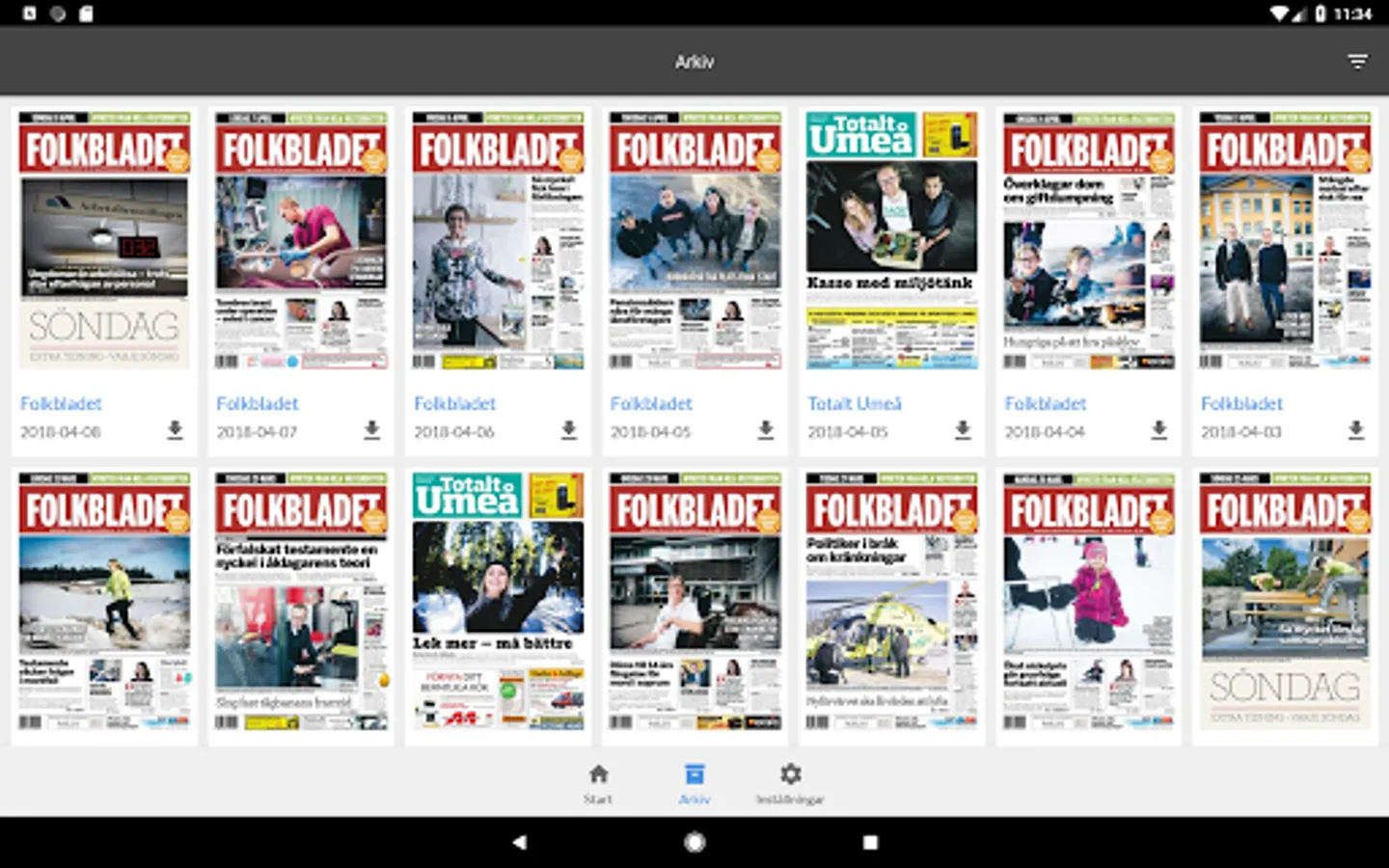The height and width of the screenshot is (868, 1389).
Task: Download Folkbladet issue 2018-04-03
Action: click(x=1356, y=430)
